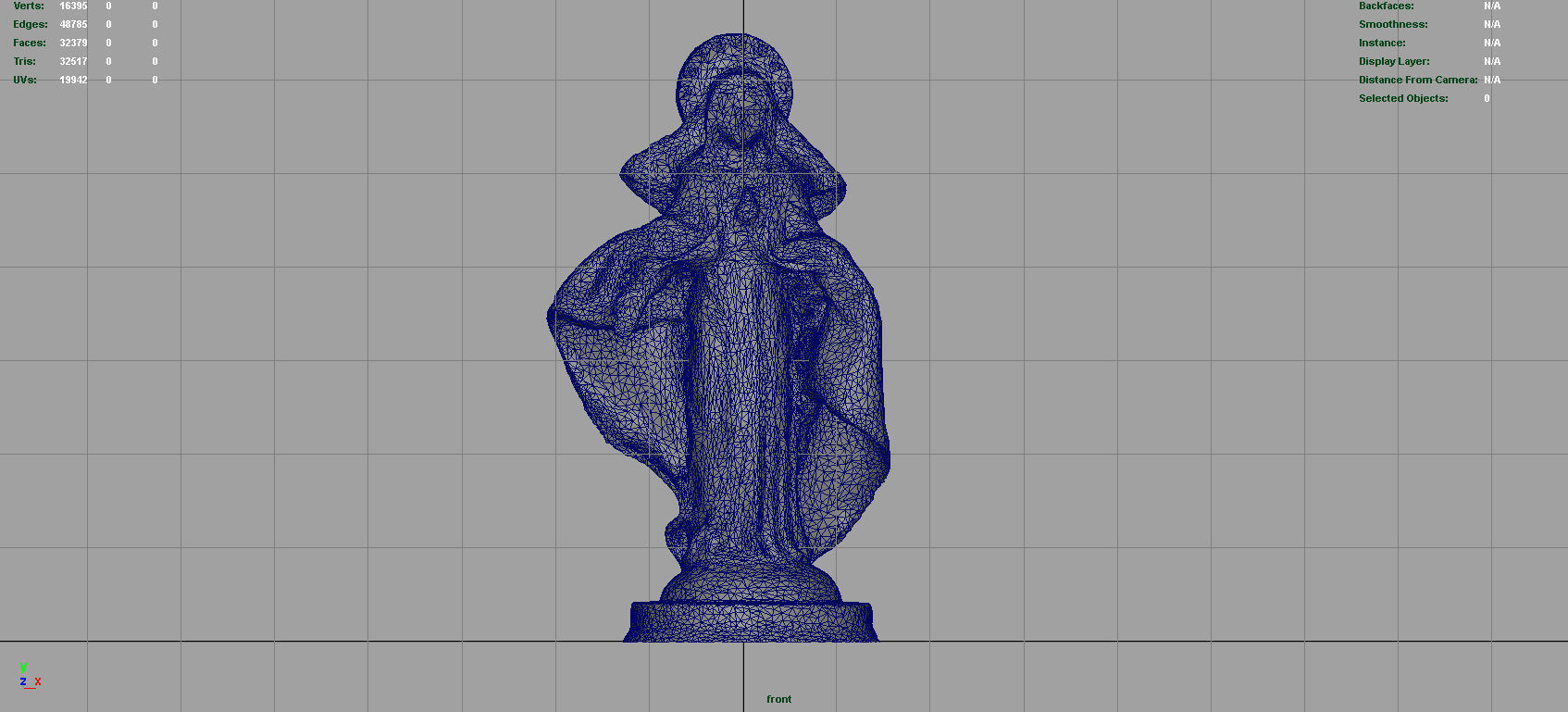The height and width of the screenshot is (712, 1568).
Task: Click the N/A value beside Smoothness
Action: coord(1492,24)
